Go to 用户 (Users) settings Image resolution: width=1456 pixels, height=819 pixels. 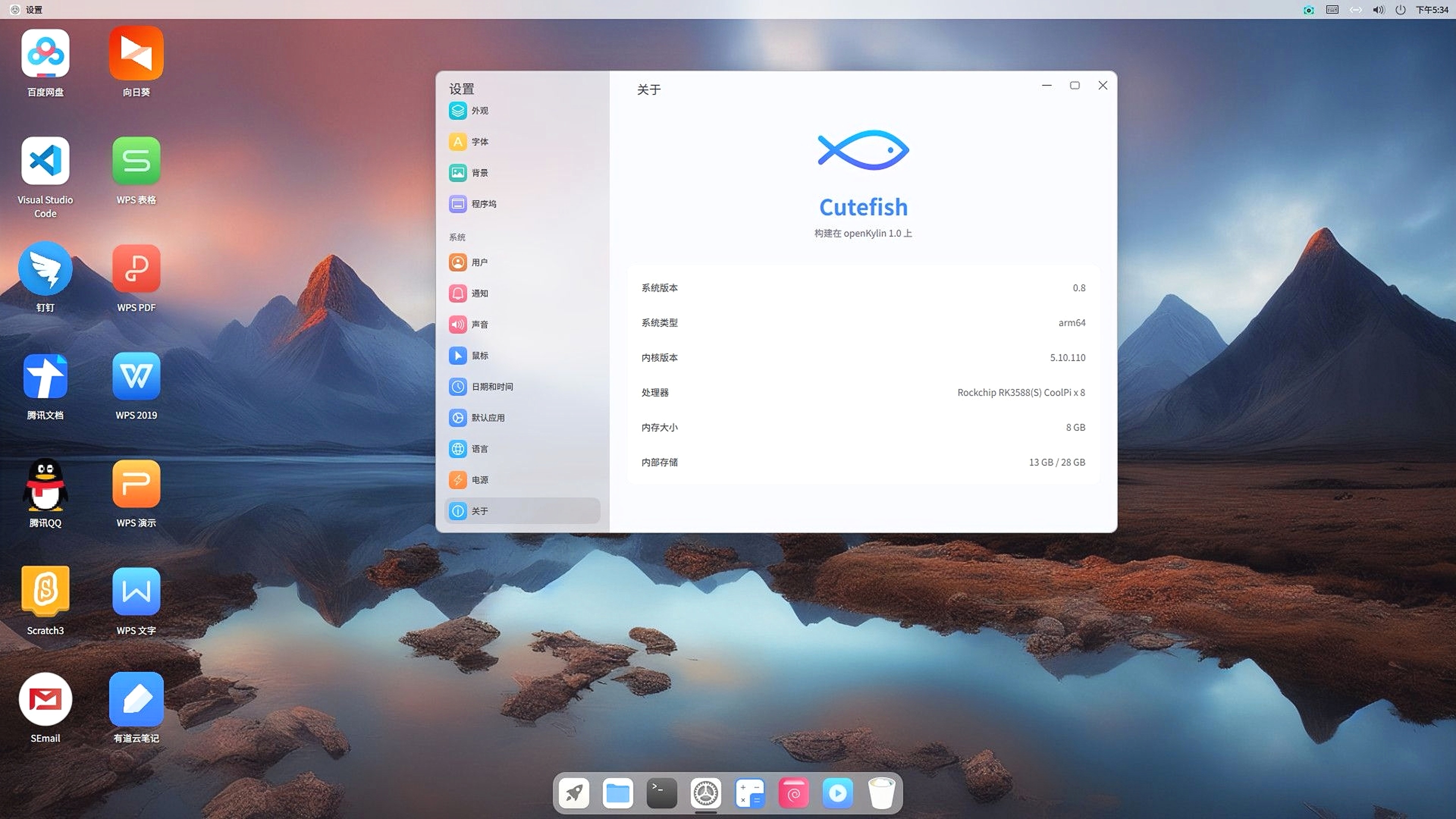click(x=479, y=262)
